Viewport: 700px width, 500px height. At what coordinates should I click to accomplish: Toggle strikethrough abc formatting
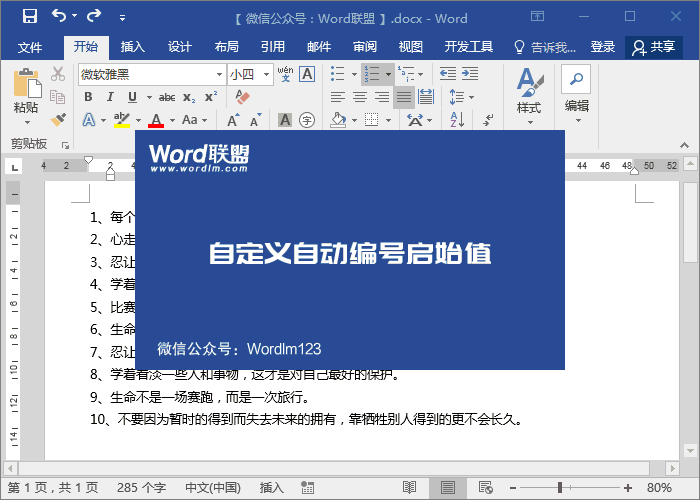click(x=167, y=97)
